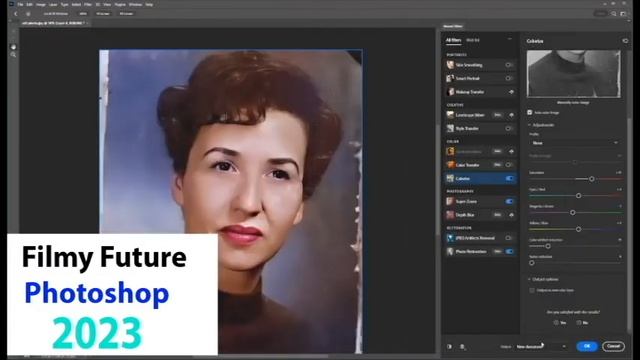Click the Photo Restoration filter thumbnail icon

450,251
